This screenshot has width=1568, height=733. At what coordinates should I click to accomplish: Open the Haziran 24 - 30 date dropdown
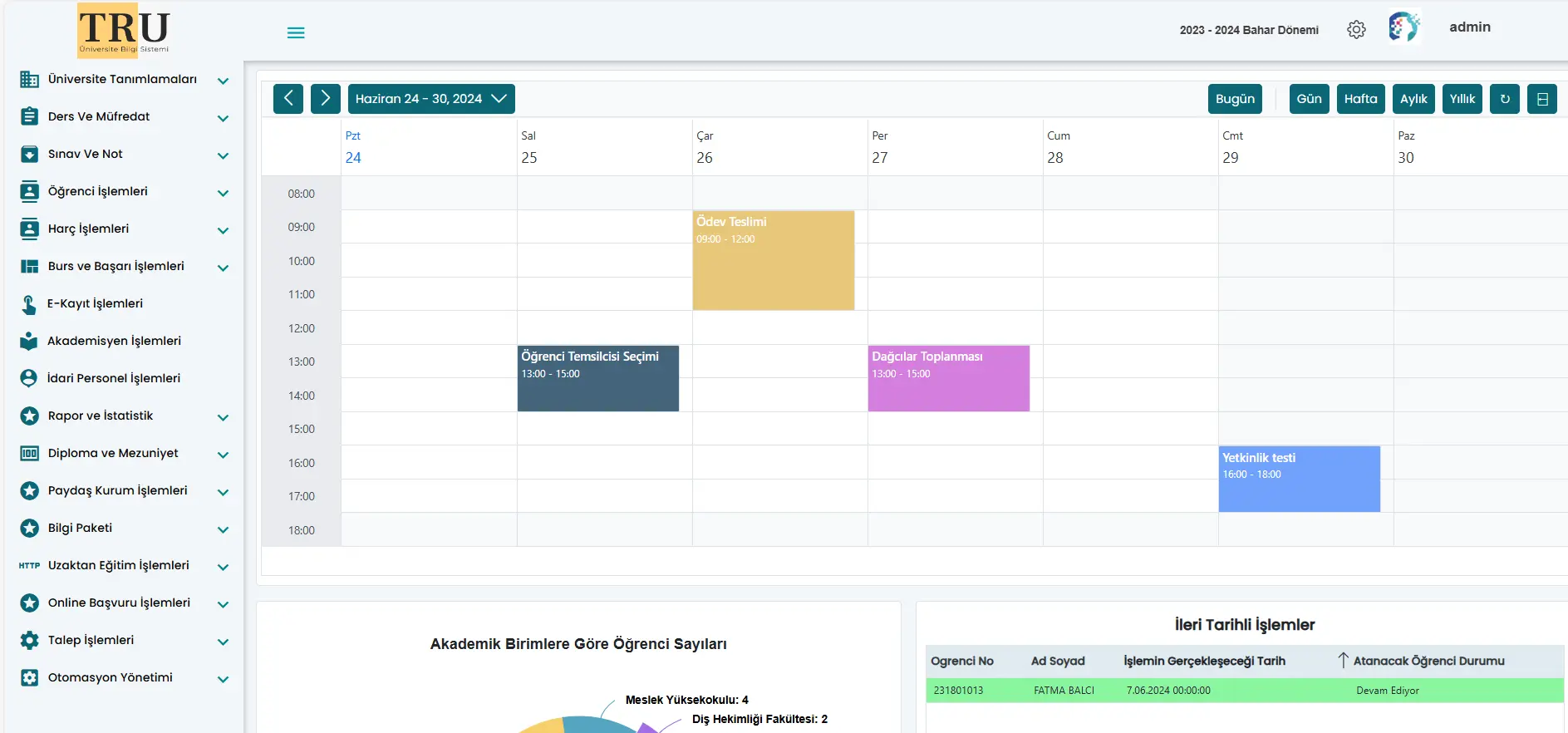click(430, 99)
